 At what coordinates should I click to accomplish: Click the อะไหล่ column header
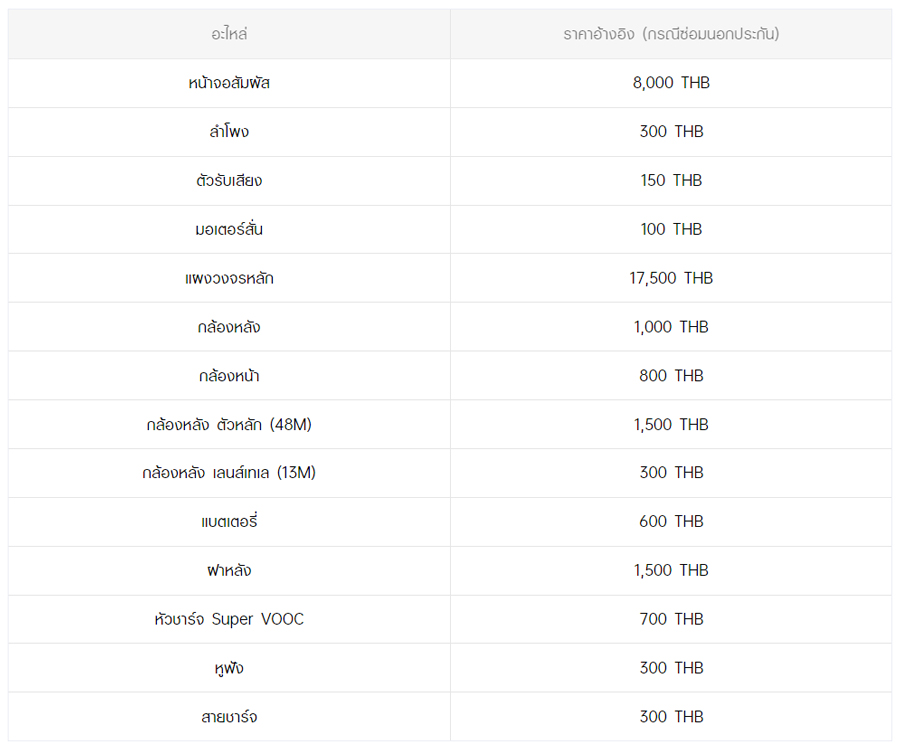[229, 34]
